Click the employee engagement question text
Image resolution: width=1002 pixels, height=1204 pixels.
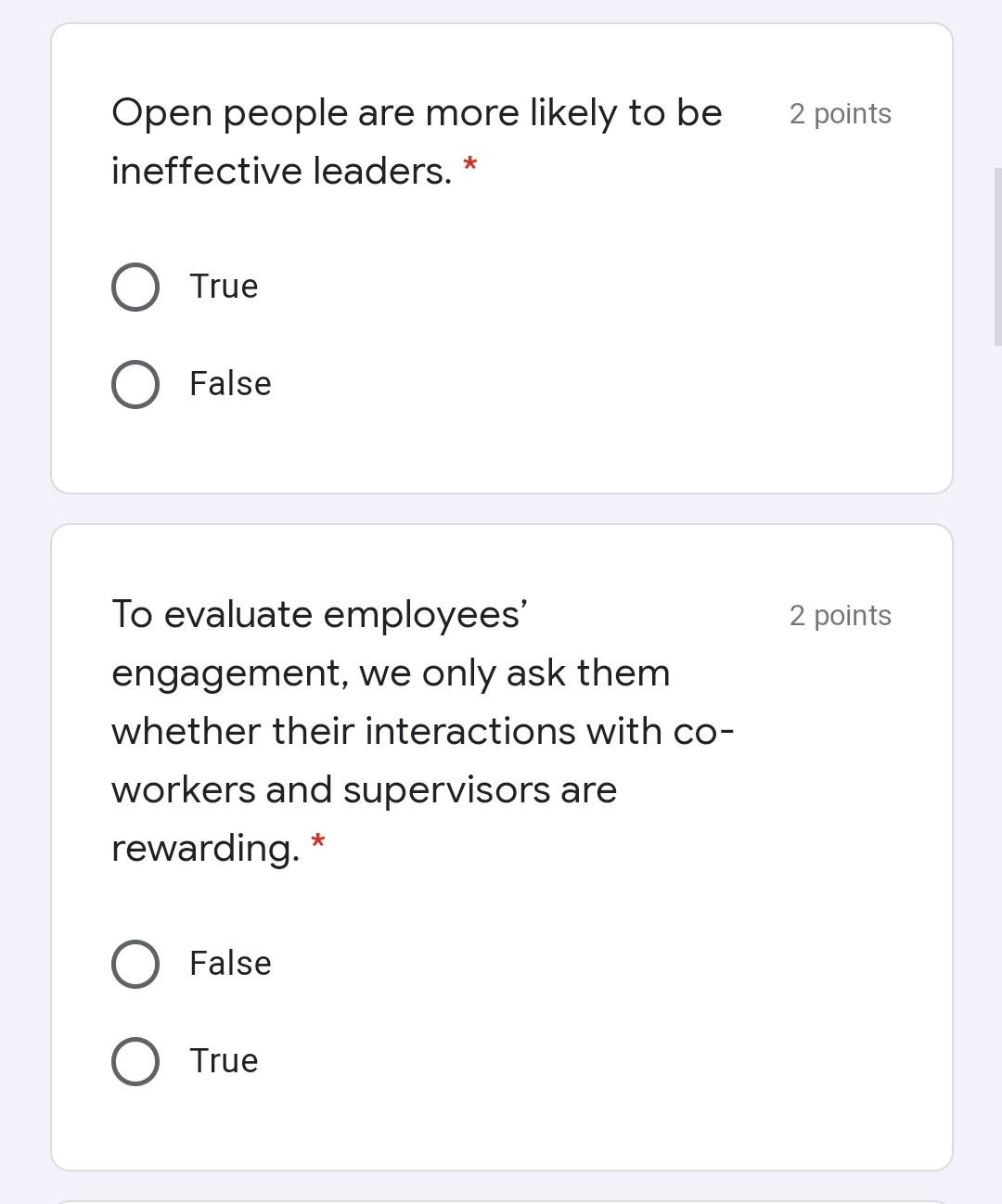click(x=408, y=730)
